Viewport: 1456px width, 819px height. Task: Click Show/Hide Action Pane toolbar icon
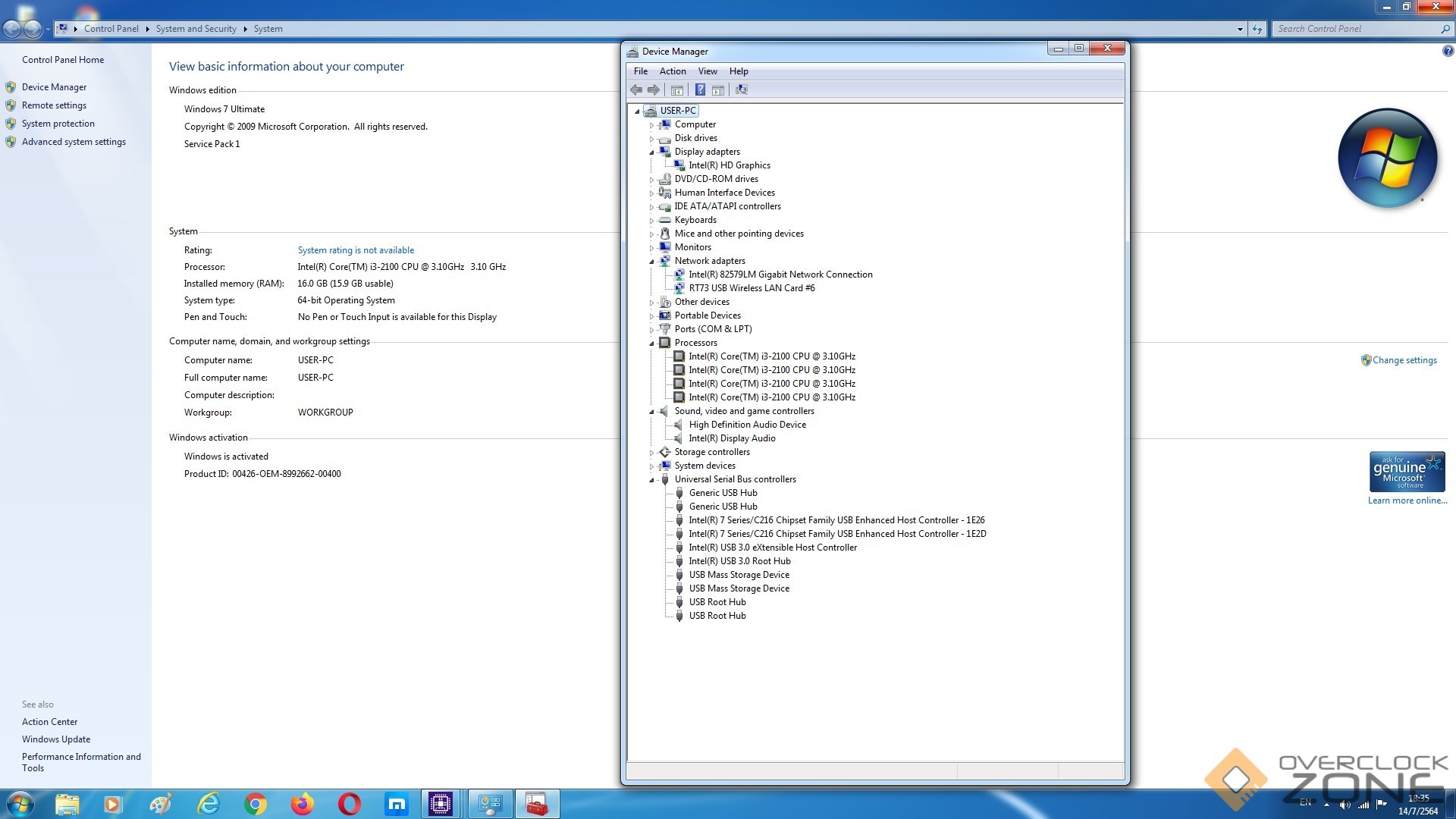click(718, 89)
